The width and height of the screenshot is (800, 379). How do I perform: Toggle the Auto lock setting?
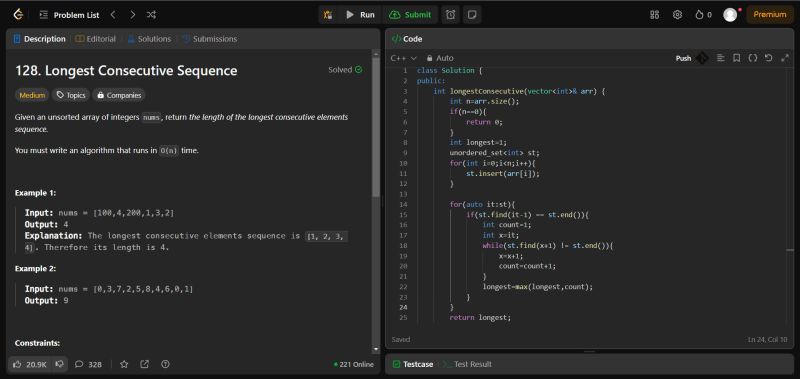pyautogui.click(x=440, y=58)
